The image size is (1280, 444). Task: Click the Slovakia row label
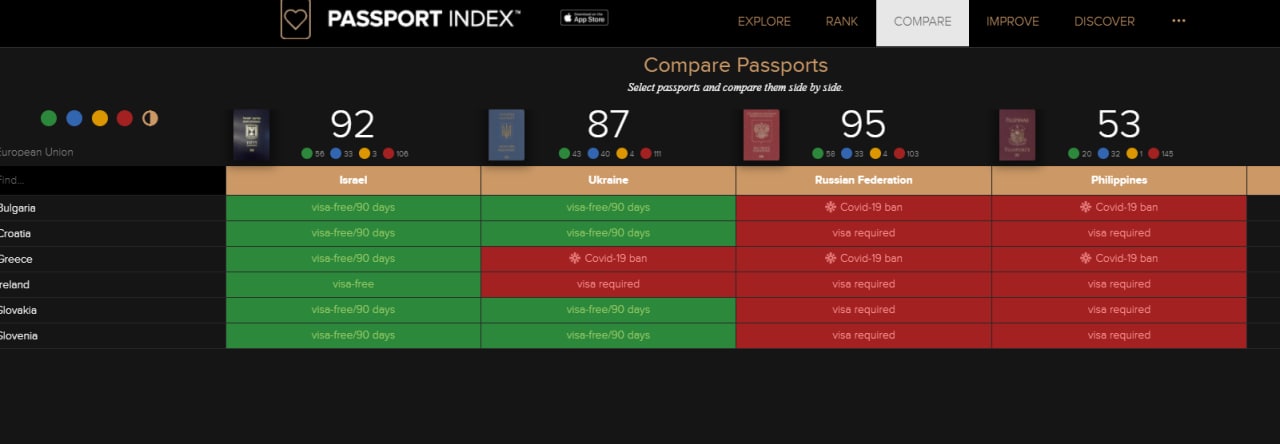(x=18, y=310)
